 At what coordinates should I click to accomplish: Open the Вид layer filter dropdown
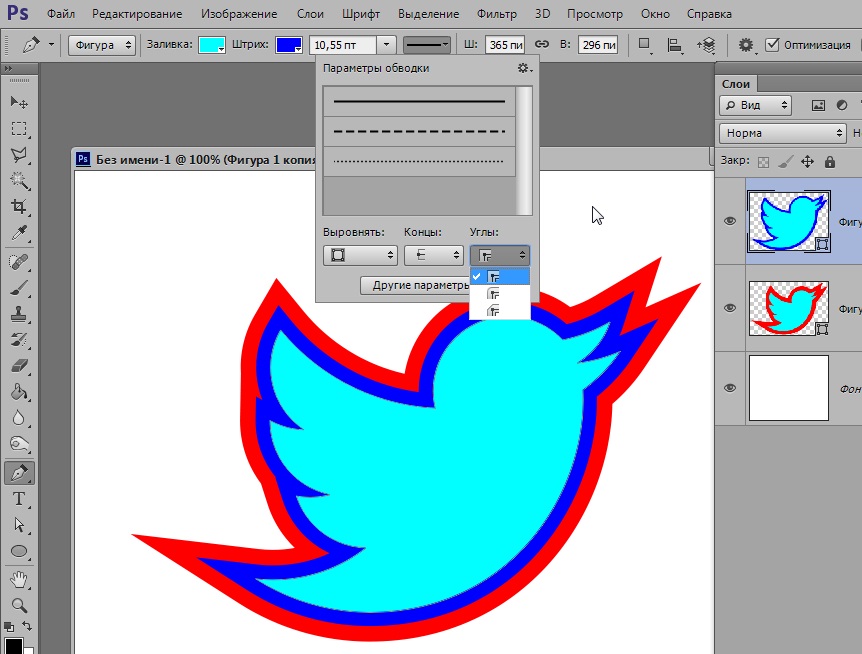(755, 105)
